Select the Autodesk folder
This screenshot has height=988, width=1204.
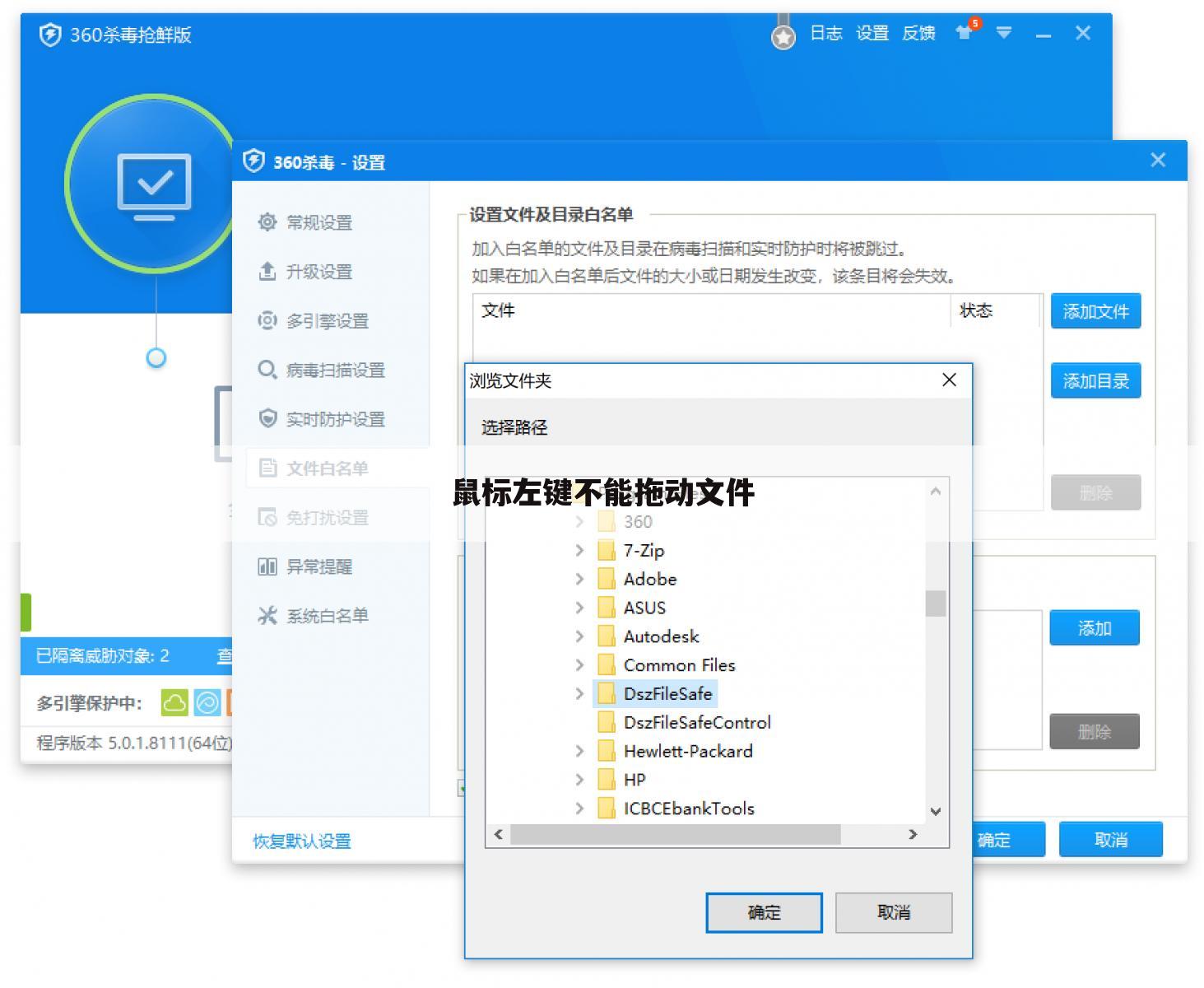tap(648, 636)
